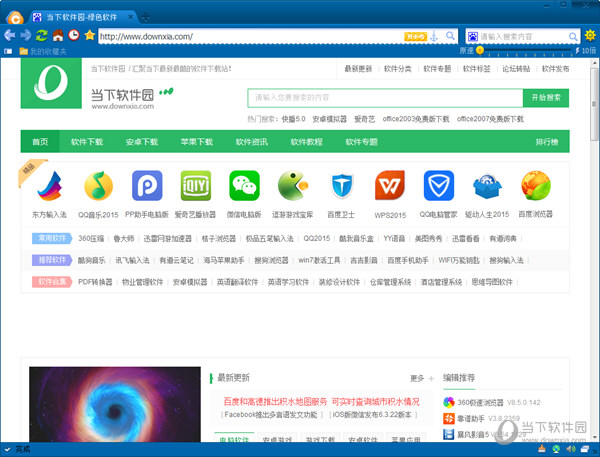Focus the site search input field

[x=385, y=98]
